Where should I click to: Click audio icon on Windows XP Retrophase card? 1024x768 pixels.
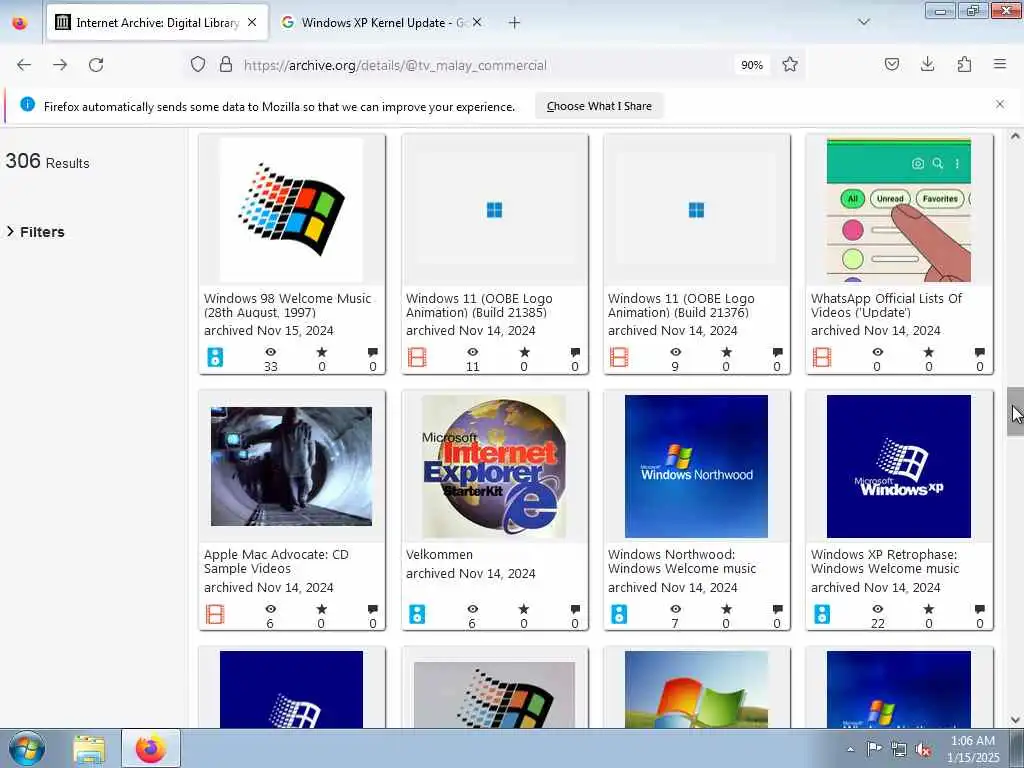click(x=822, y=614)
